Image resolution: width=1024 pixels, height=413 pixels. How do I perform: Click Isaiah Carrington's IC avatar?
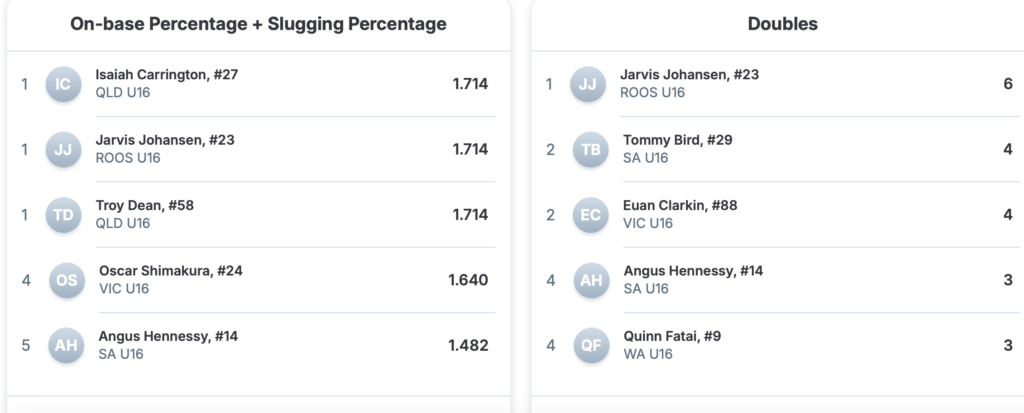pyautogui.click(x=64, y=84)
